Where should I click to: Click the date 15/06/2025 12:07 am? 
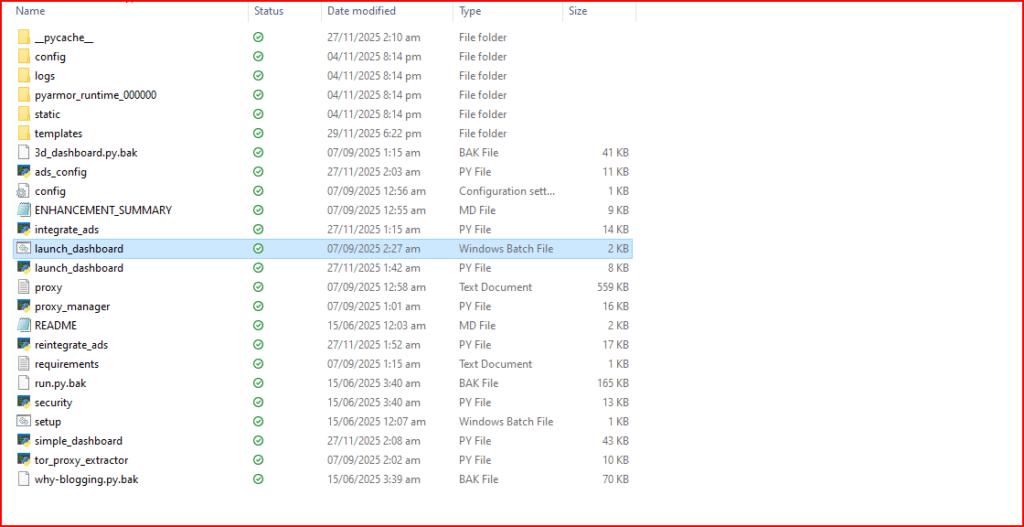pos(377,421)
